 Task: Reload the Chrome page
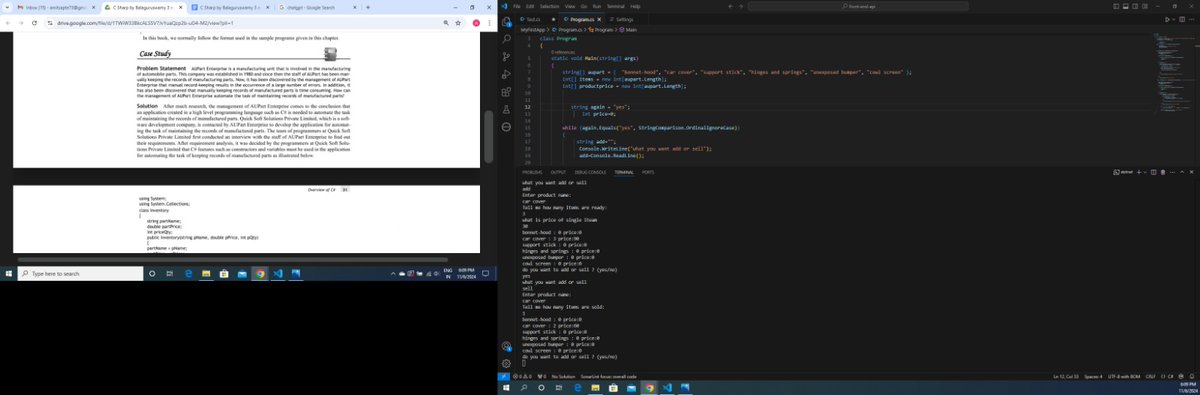tap(34, 23)
